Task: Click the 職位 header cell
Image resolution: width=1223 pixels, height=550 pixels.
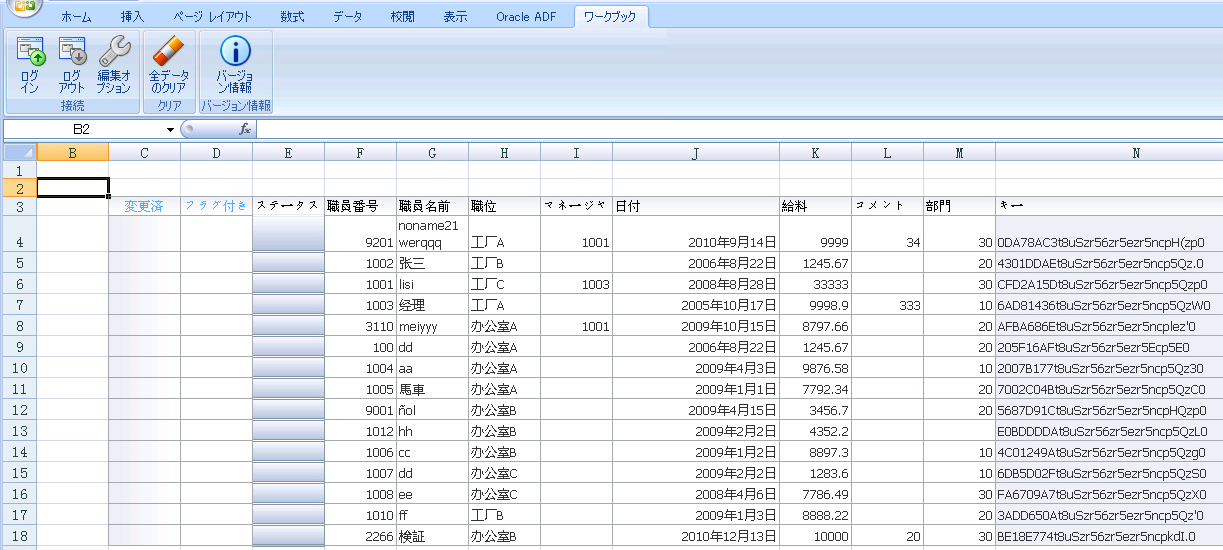Action: (505, 206)
